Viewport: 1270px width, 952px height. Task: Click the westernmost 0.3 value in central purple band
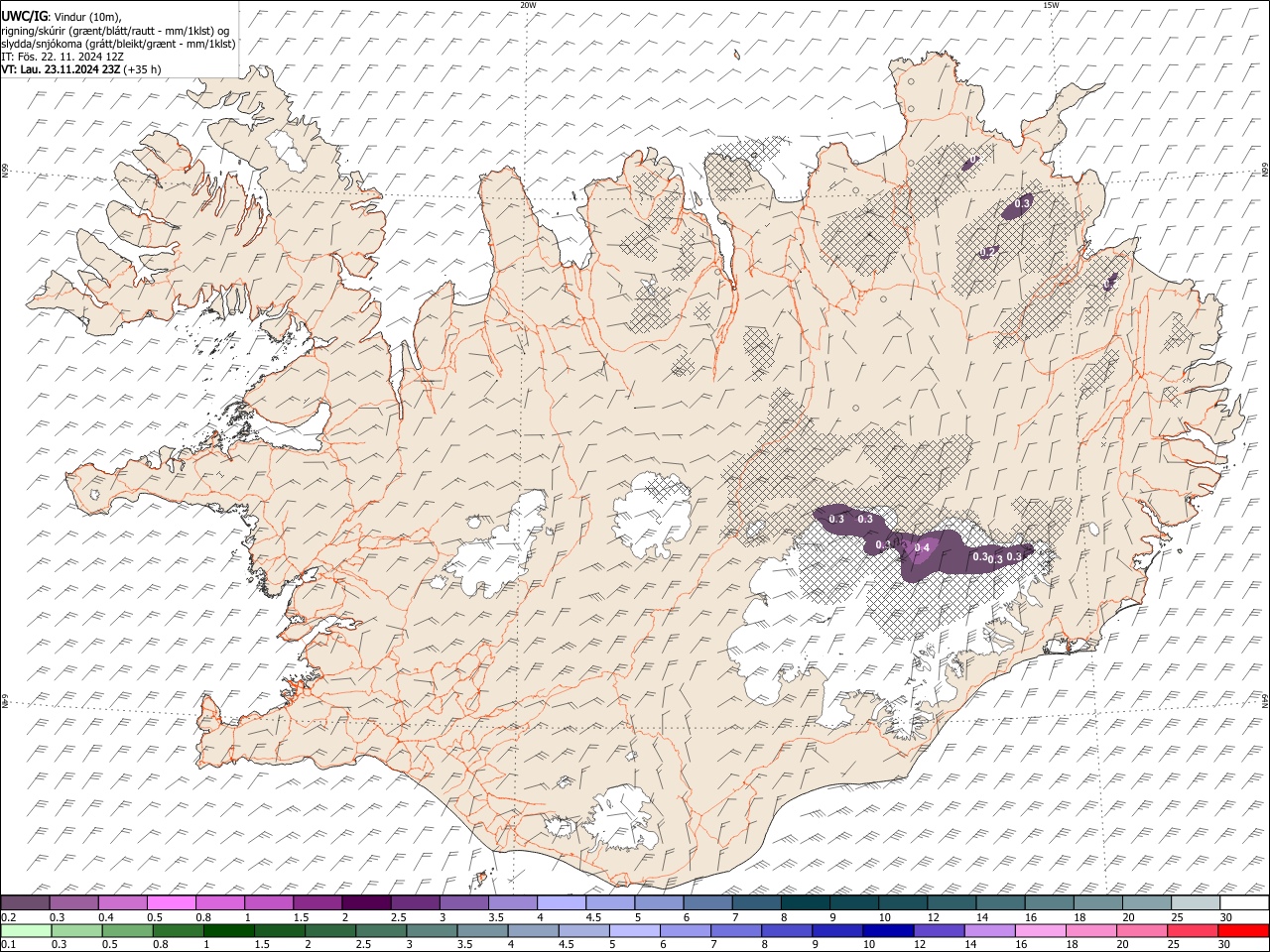point(835,519)
